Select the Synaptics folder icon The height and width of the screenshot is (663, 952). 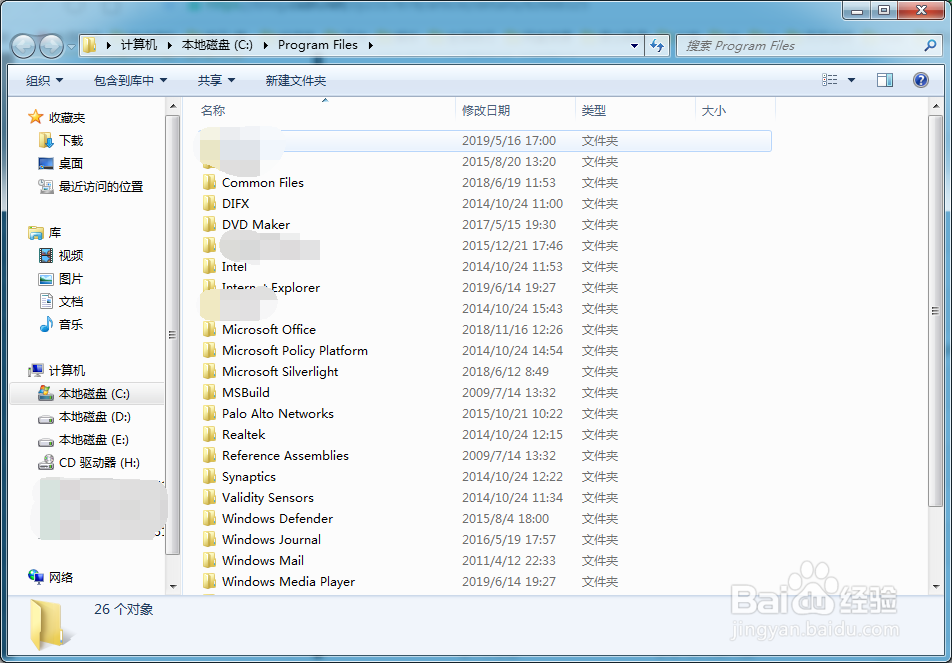[209, 477]
